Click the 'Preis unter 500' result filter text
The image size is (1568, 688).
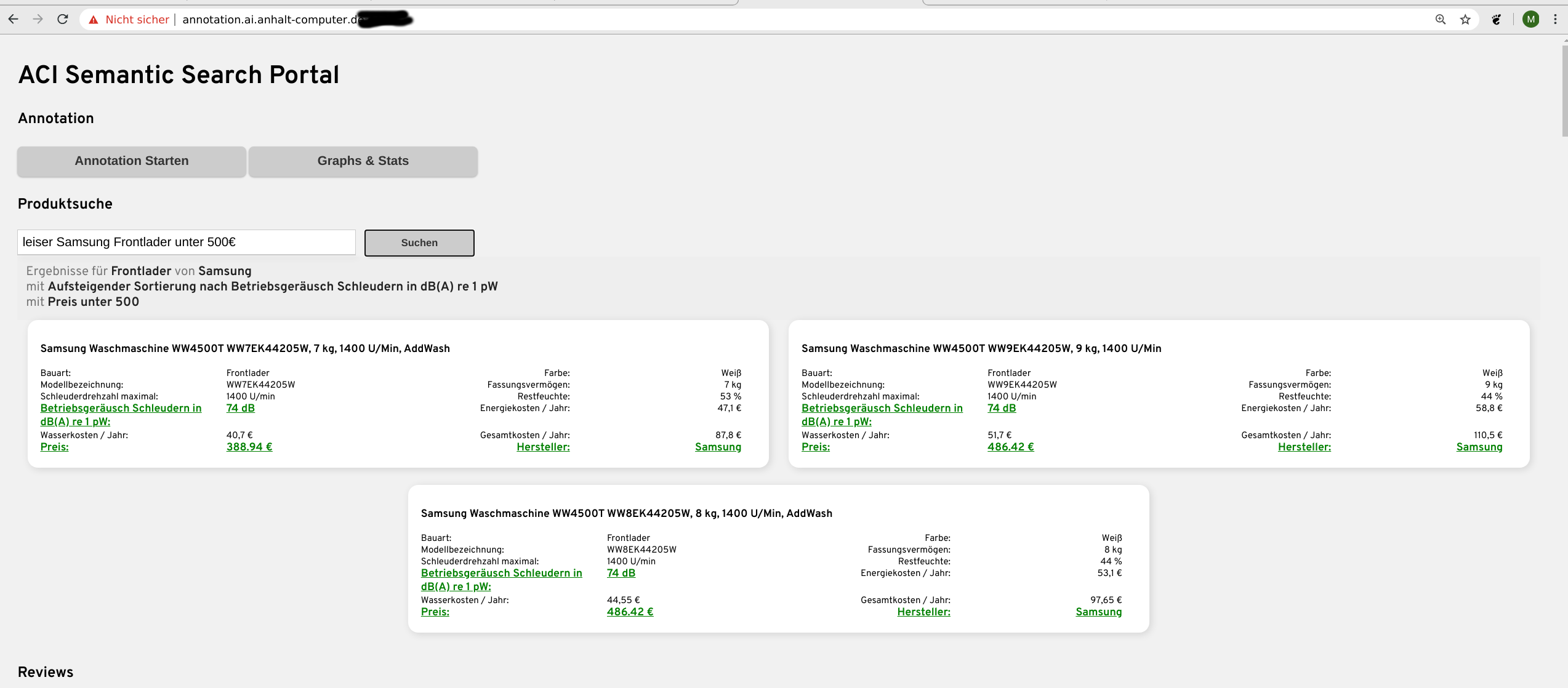coord(94,302)
